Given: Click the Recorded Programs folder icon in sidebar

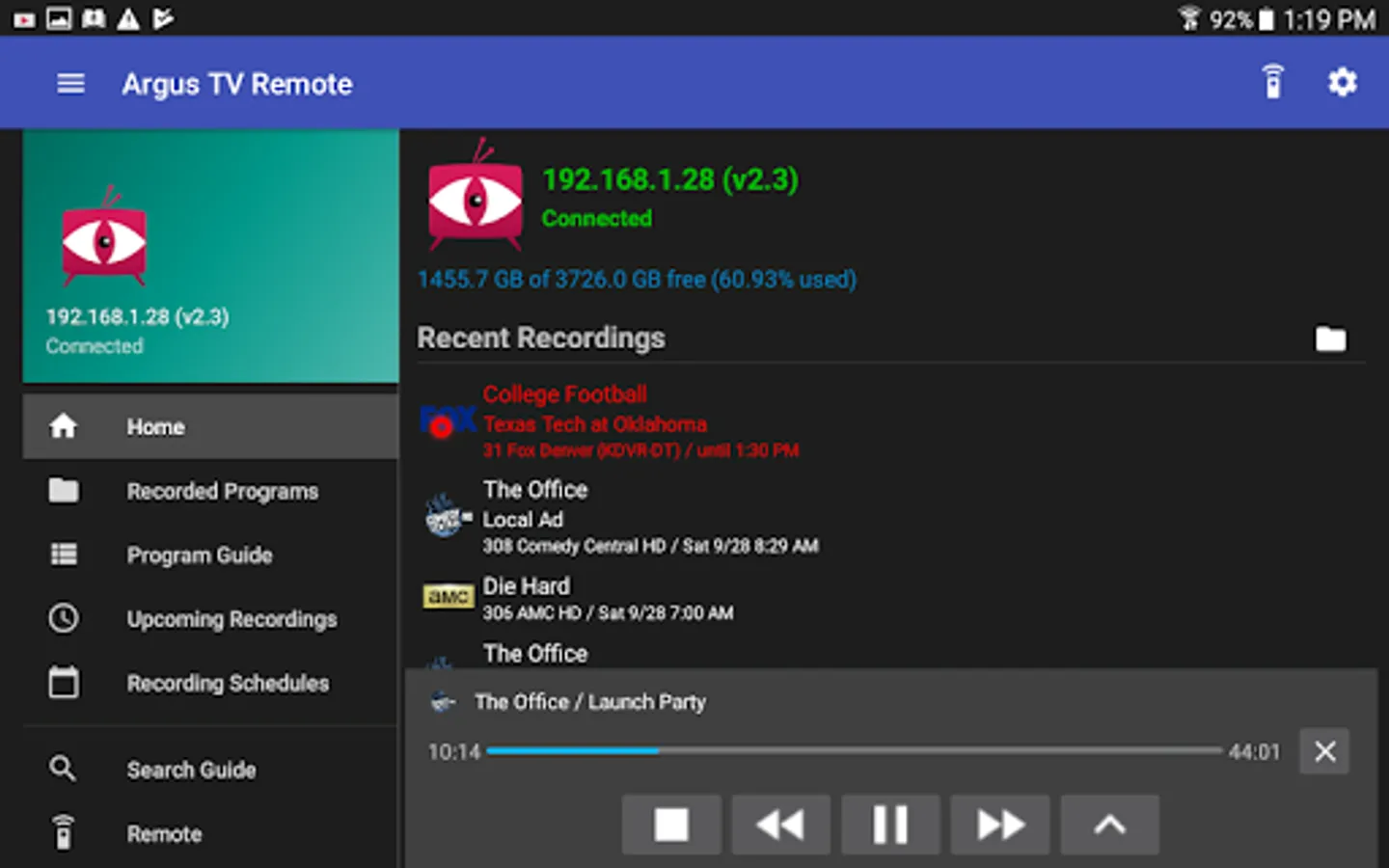Looking at the screenshot, I should point(64,490).
